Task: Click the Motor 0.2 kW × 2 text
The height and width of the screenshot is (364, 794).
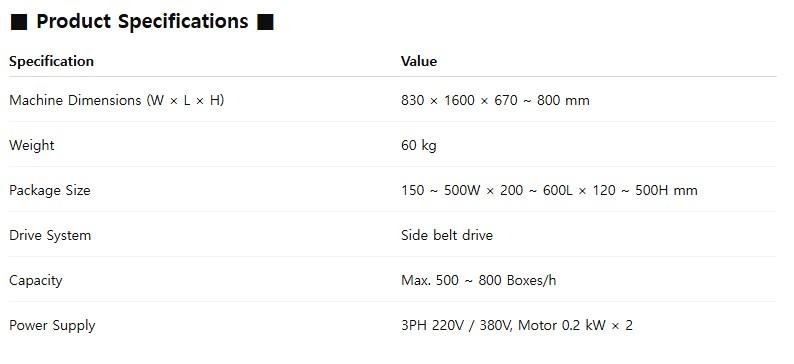Action: [x=575, y=325]
